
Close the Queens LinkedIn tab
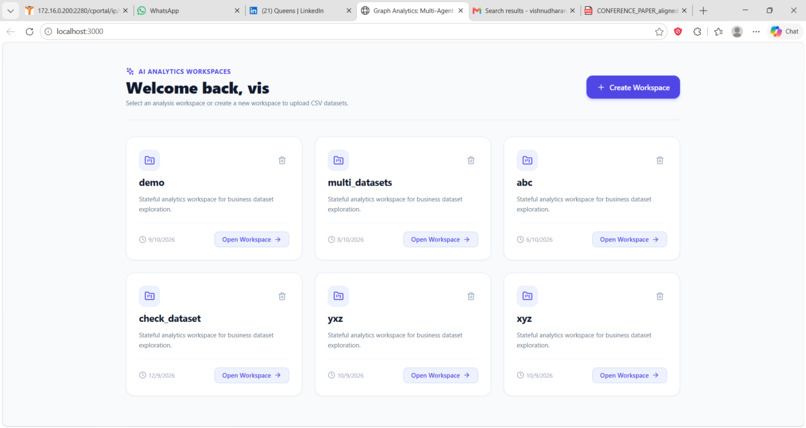click(349, 10)
